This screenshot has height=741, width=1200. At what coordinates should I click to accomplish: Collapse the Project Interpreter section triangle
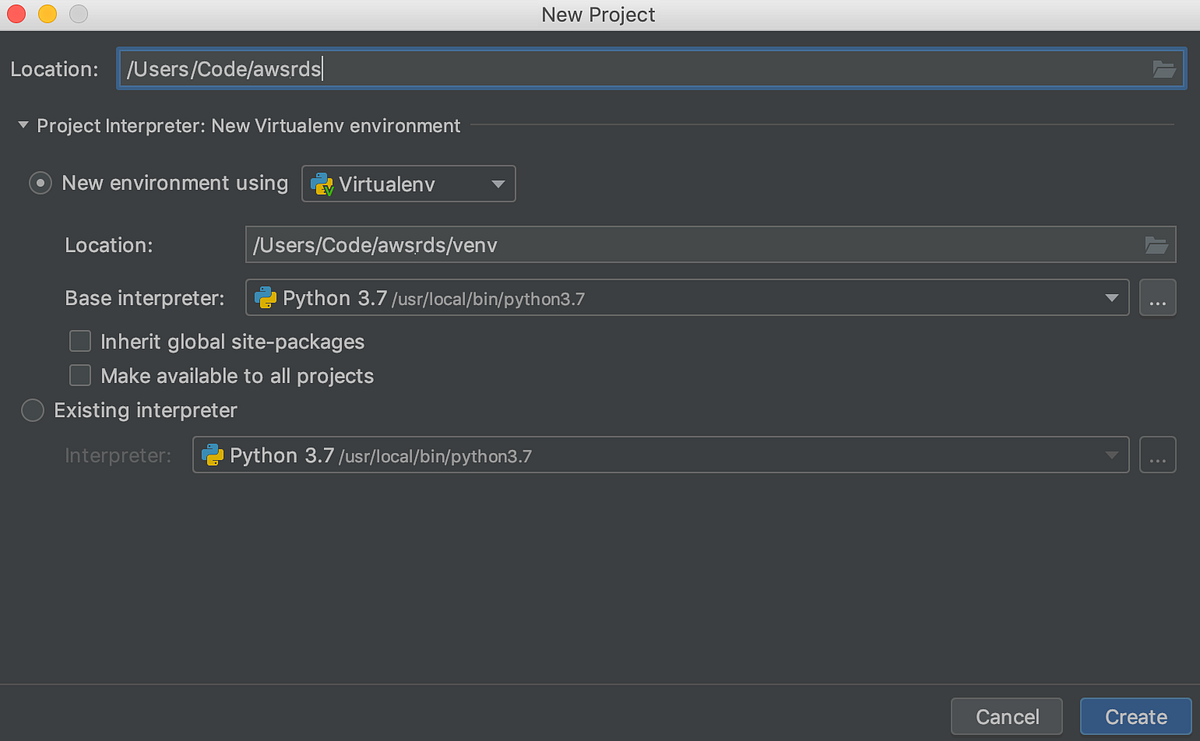pos(23,126)
